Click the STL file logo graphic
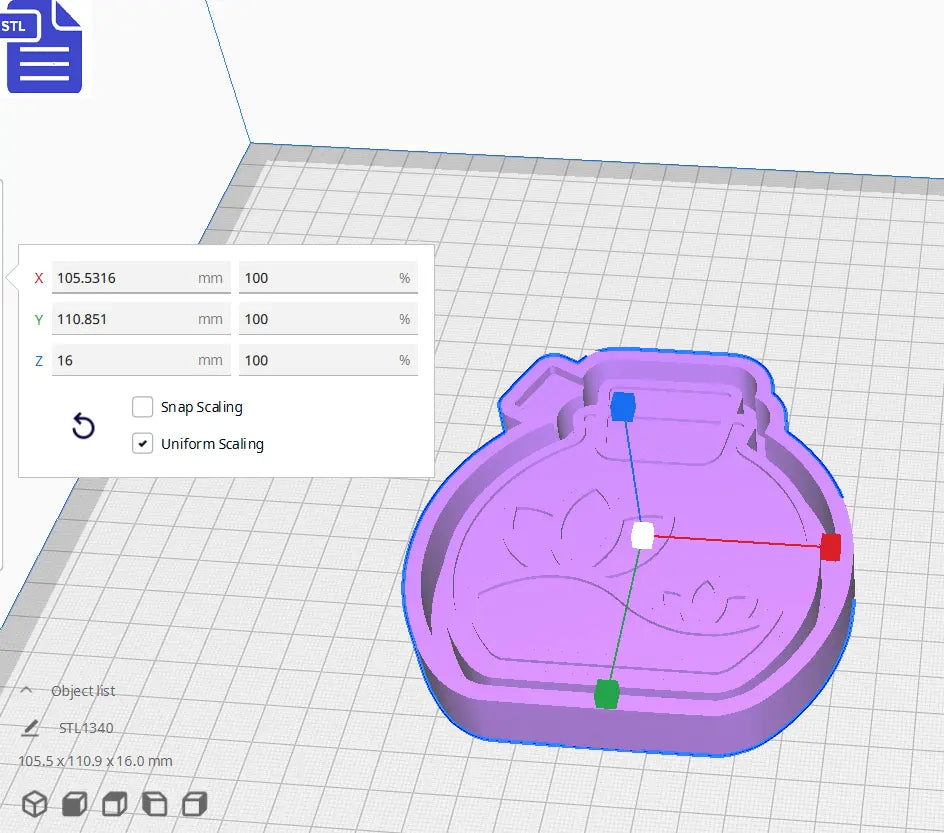Image resolution: width=944 pixels, height=833 pixels. coord(45,50)
